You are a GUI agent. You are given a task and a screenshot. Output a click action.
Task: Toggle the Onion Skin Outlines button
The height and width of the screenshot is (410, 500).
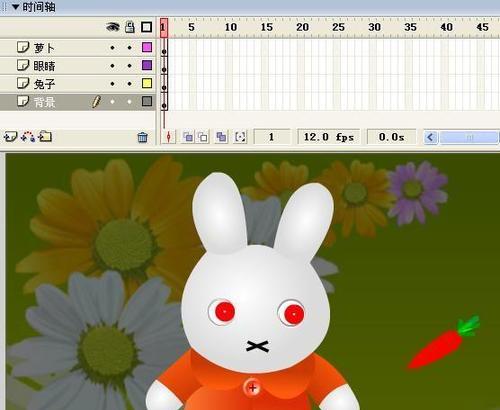point(203,137)
